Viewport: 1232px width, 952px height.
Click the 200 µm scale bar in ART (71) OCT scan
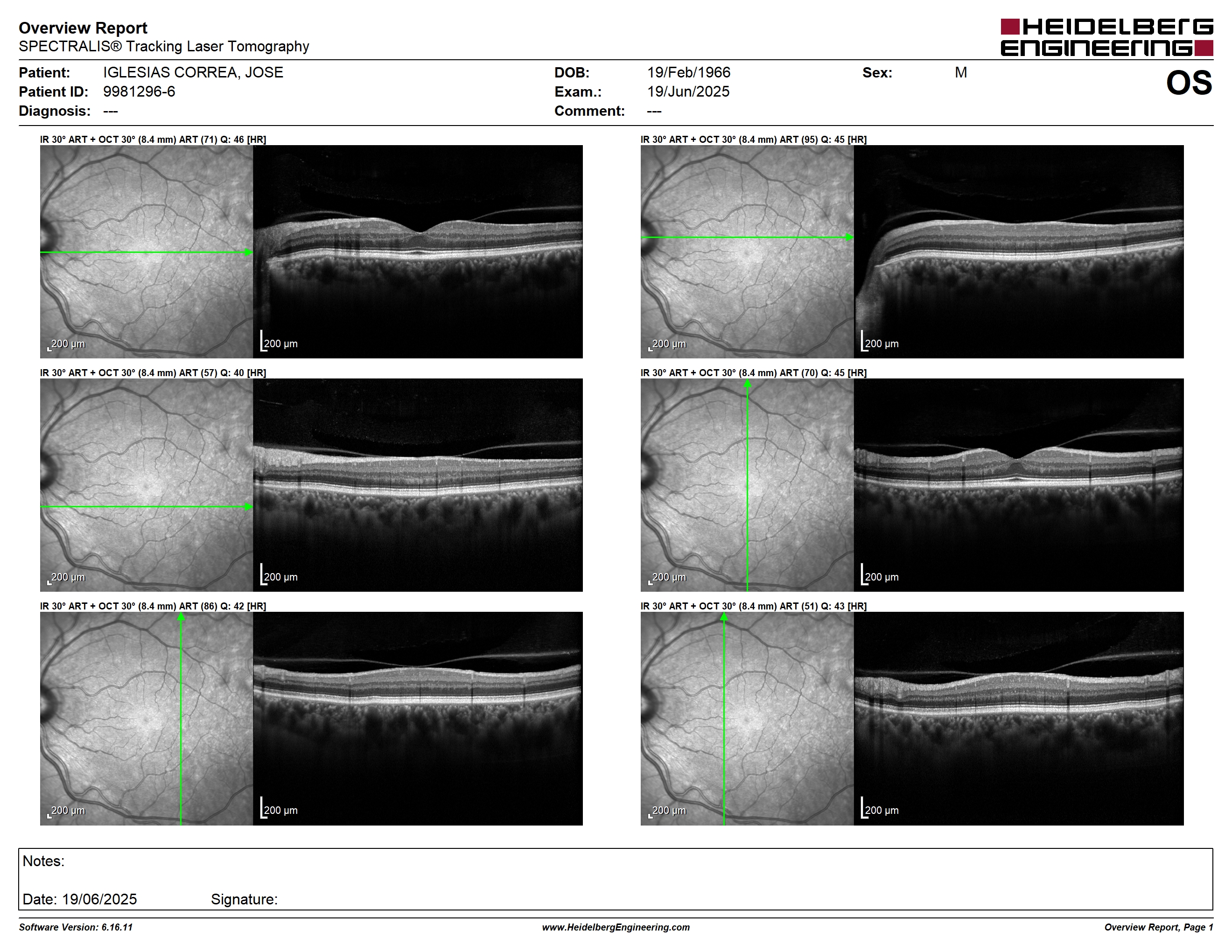(279, 342)
